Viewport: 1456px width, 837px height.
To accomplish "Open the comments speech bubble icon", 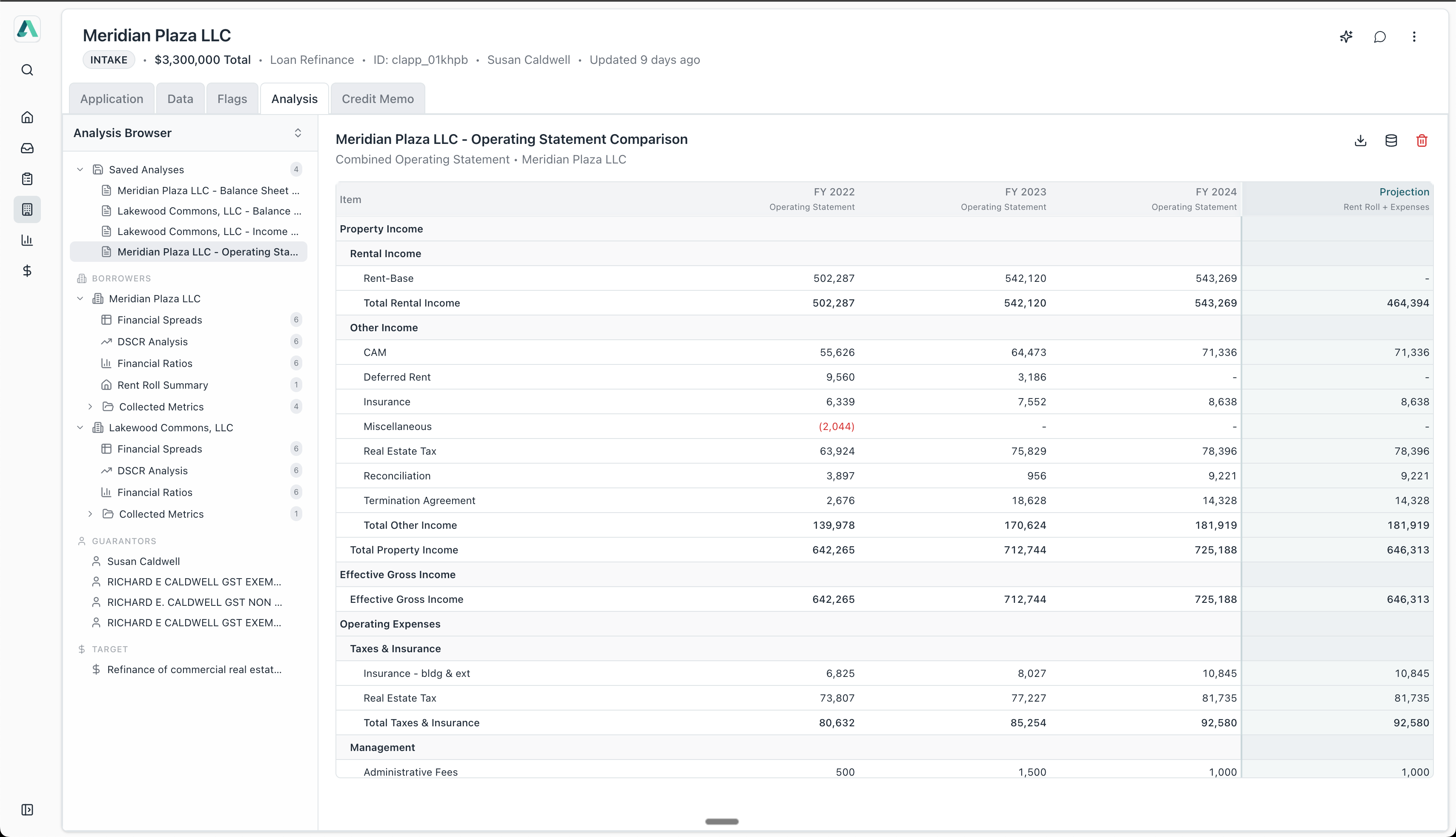I will tap(1380, 37).
